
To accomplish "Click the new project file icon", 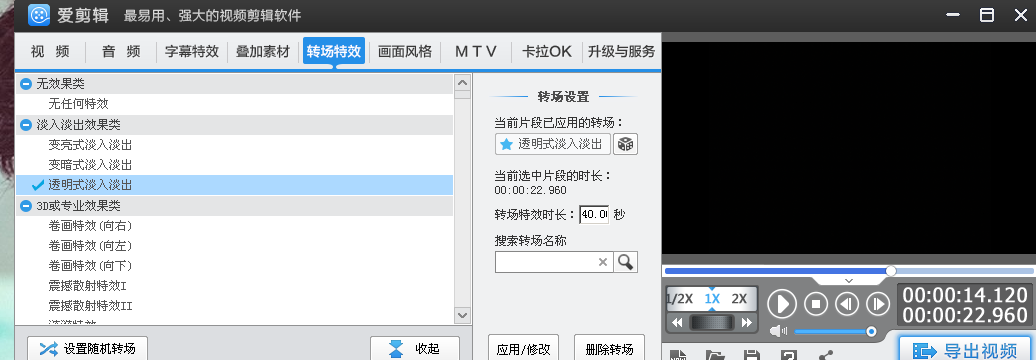I will coord(678,355).
